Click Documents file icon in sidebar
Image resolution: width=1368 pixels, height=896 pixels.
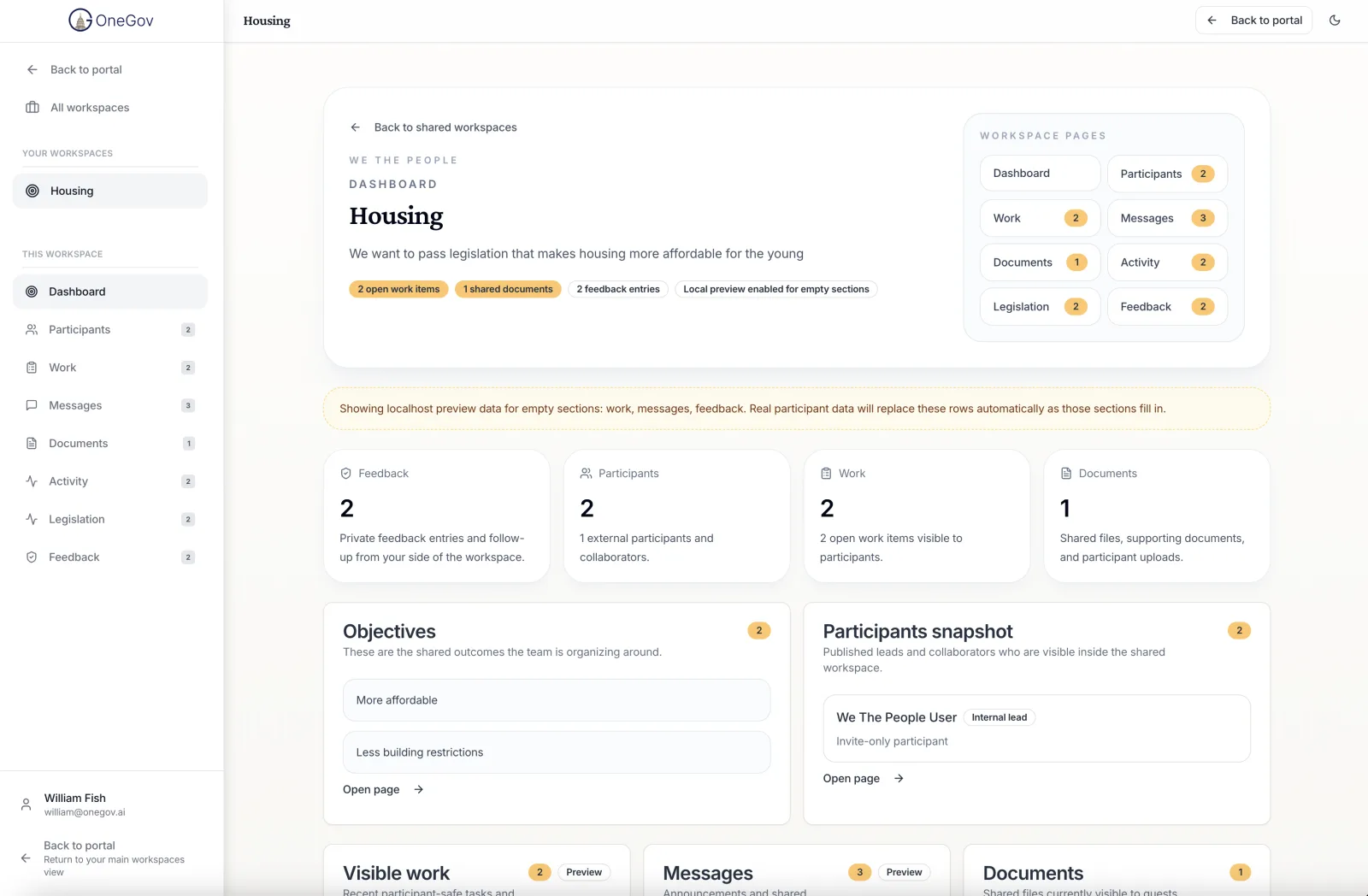[32, 443]
